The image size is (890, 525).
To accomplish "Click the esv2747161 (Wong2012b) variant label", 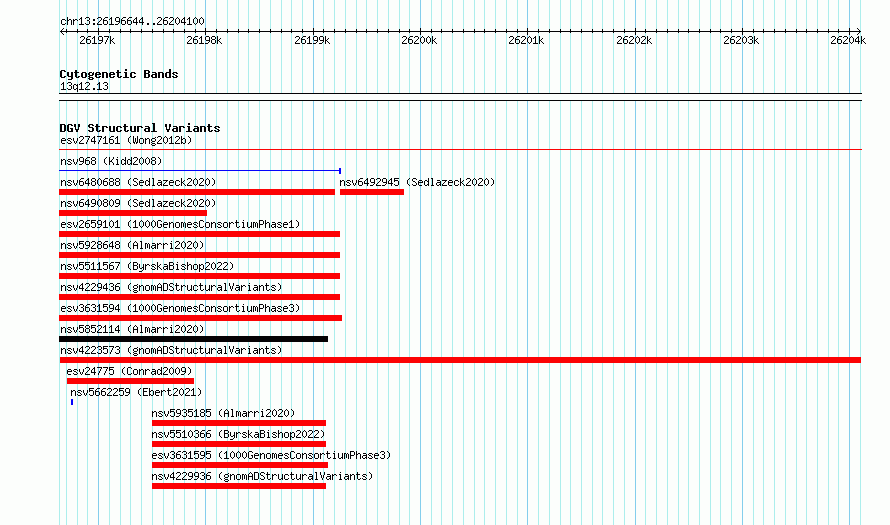I will coord(126,140).
